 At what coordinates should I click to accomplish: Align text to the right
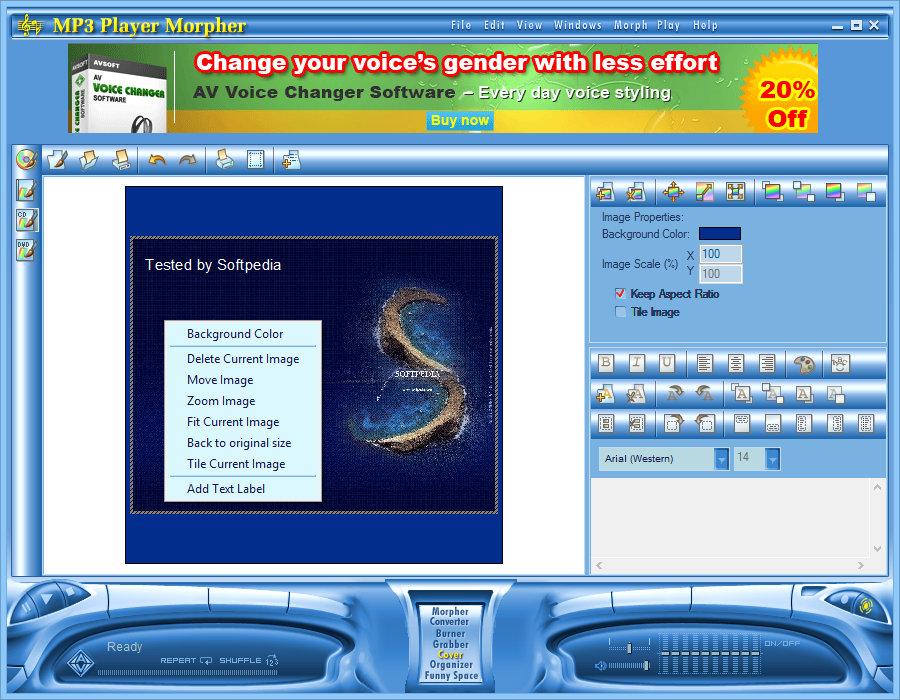pos(766,363)
